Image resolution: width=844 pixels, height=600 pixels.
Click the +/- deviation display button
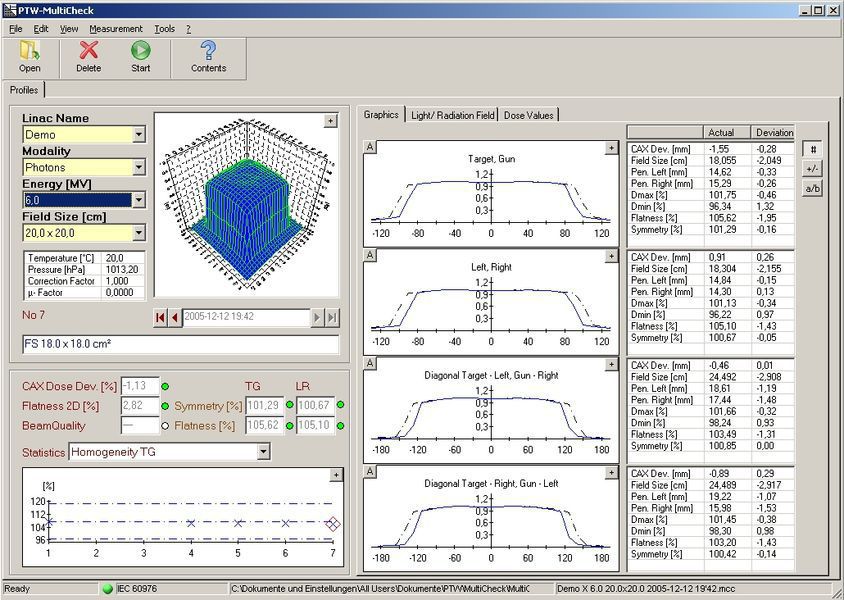[813, 169]
